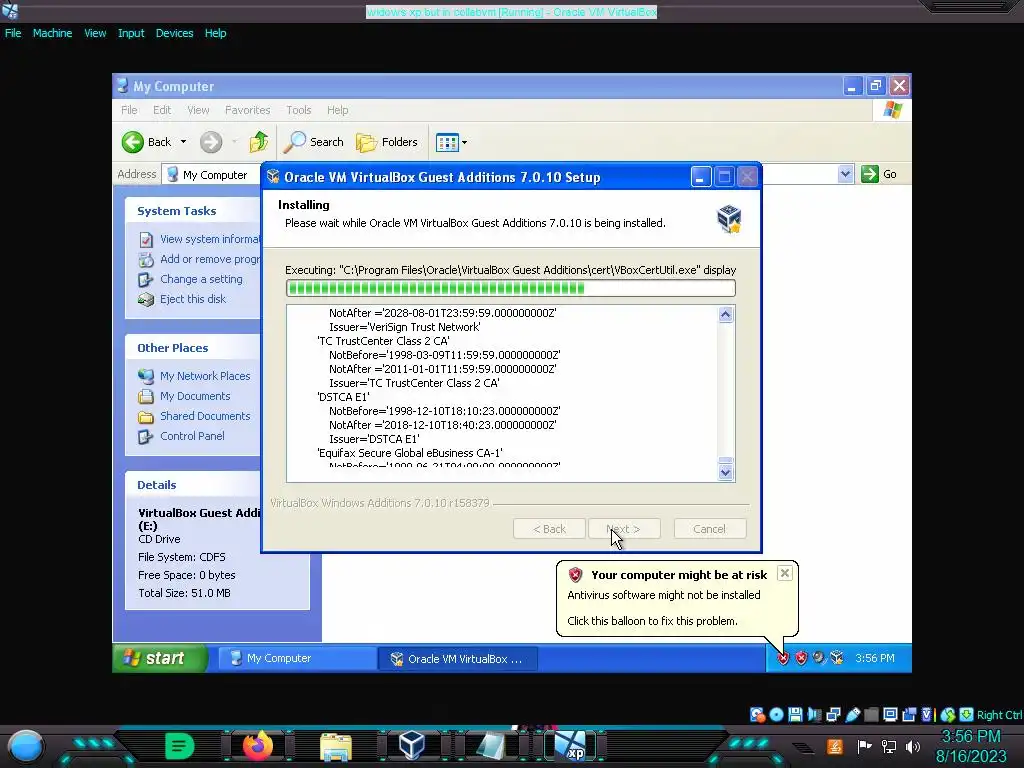Open the Back history dropdown arrow
Viewport: 1024px width, 768px height.
184,142
